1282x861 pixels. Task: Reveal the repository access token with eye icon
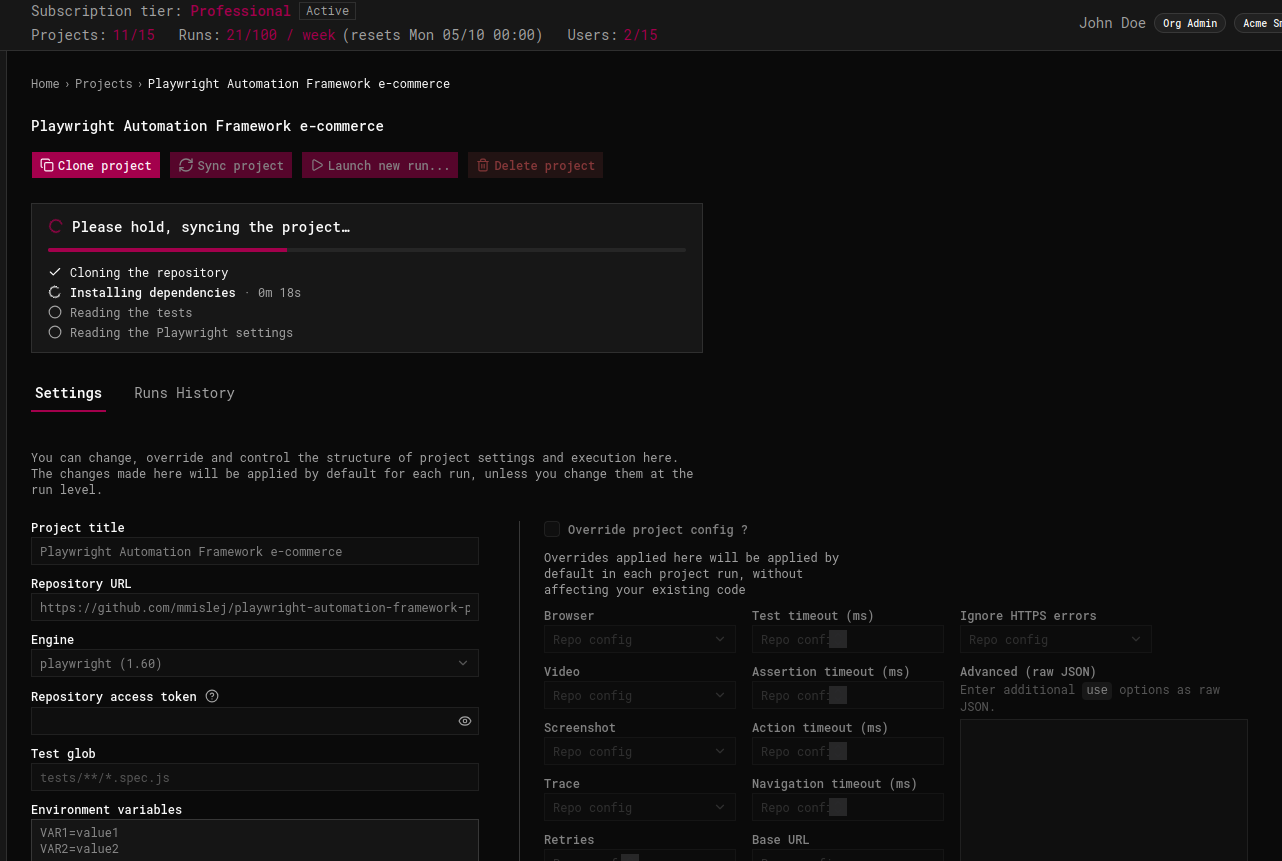[465, 721]
